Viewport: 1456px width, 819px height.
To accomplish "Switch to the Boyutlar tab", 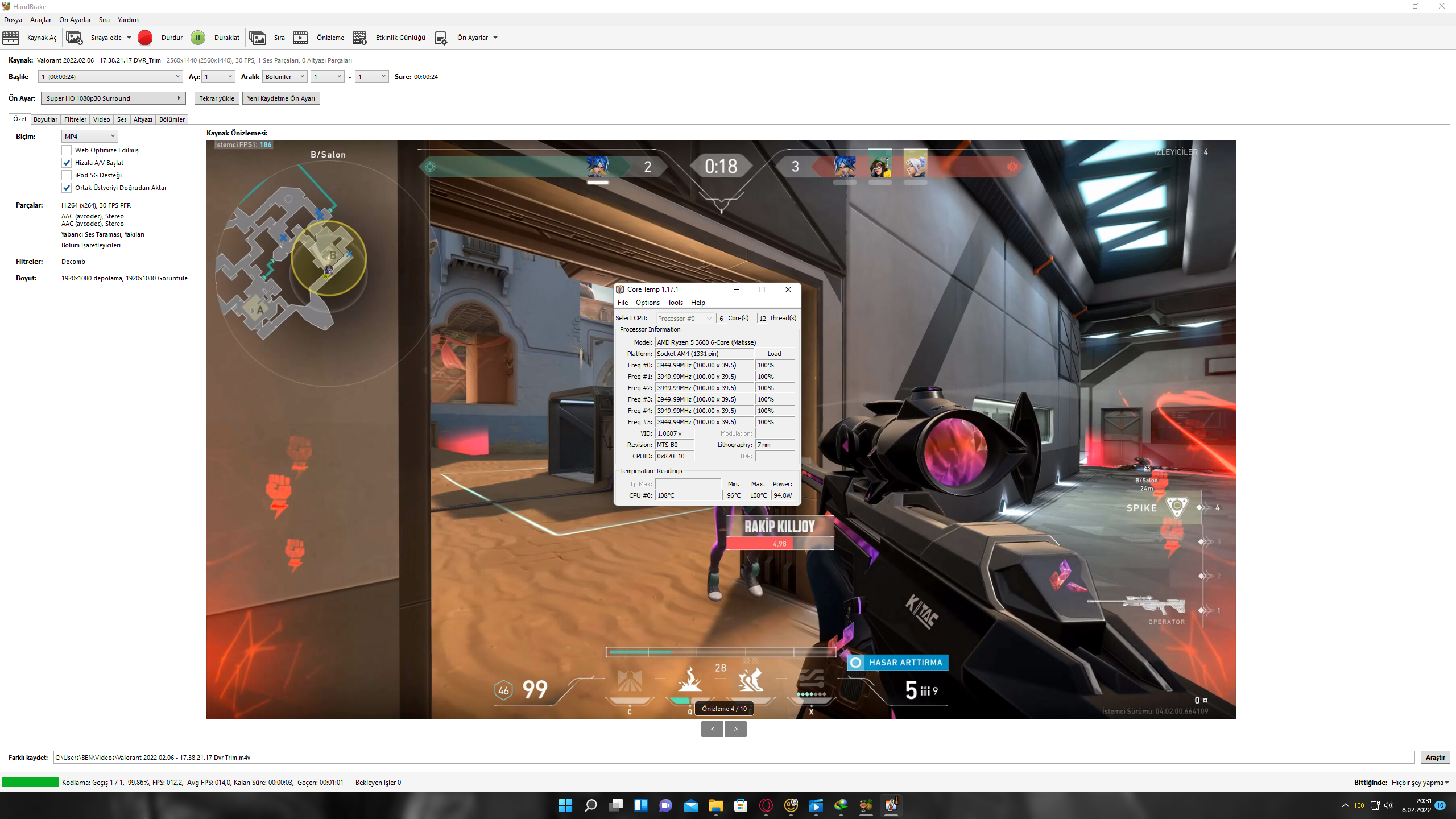I will pyautogui.click(x=45, y=119).
